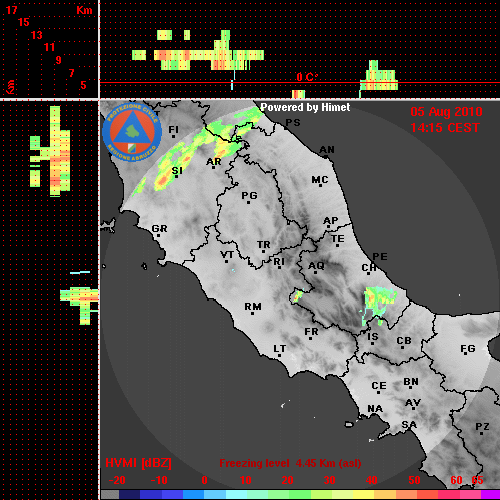Select the FI city marker
The width and height of the screenshot is (500, 500).
(x=173, y=136)
